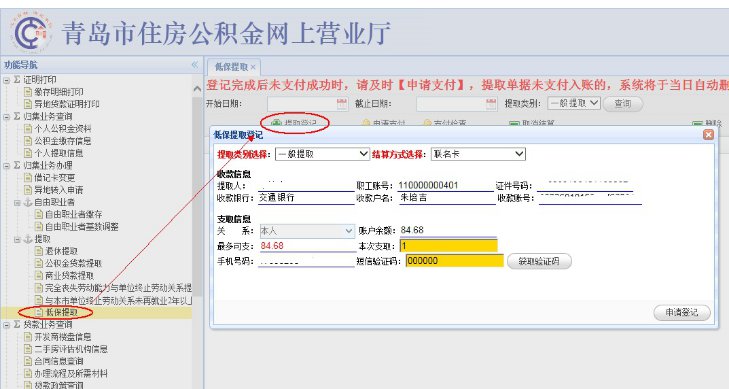Click the sigma icon of 贷款业务查询
This screenshot has width=729, height=389.
(x=17, y=324)
